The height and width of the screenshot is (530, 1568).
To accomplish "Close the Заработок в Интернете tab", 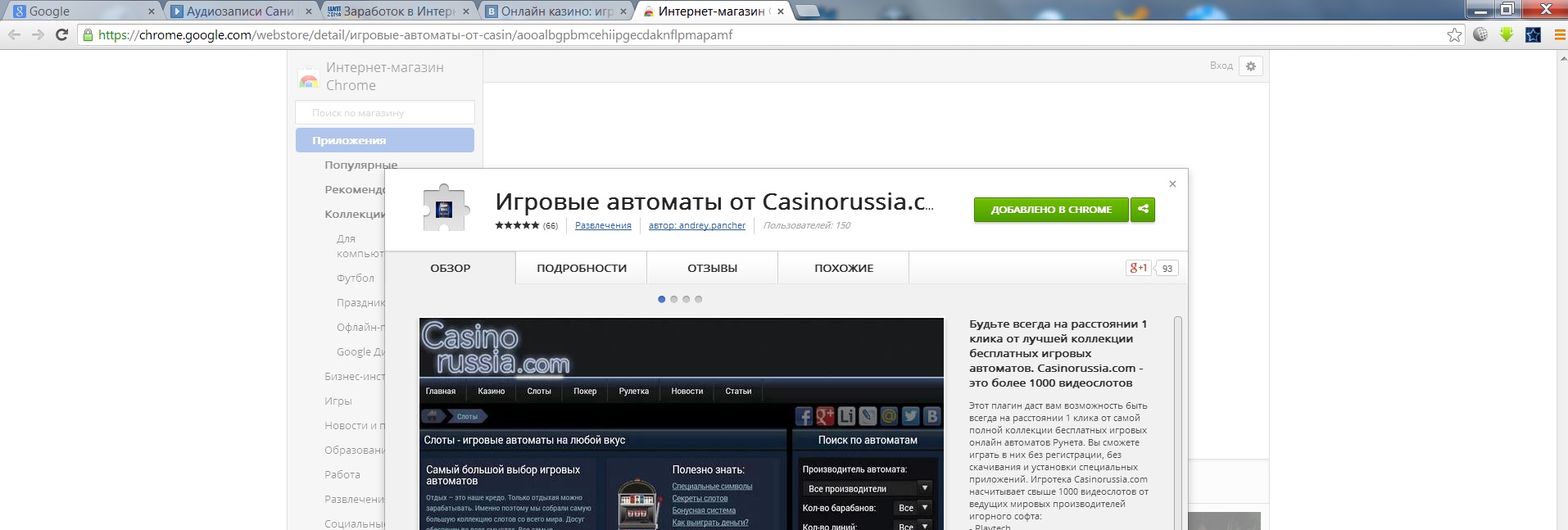I will tap(466, 11).
